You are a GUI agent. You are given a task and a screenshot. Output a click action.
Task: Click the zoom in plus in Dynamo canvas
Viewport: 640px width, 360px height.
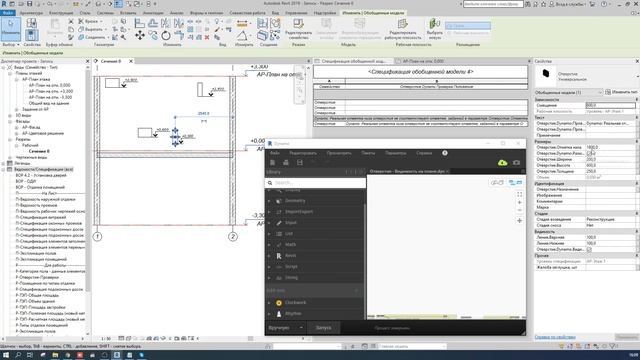(520, 202)
